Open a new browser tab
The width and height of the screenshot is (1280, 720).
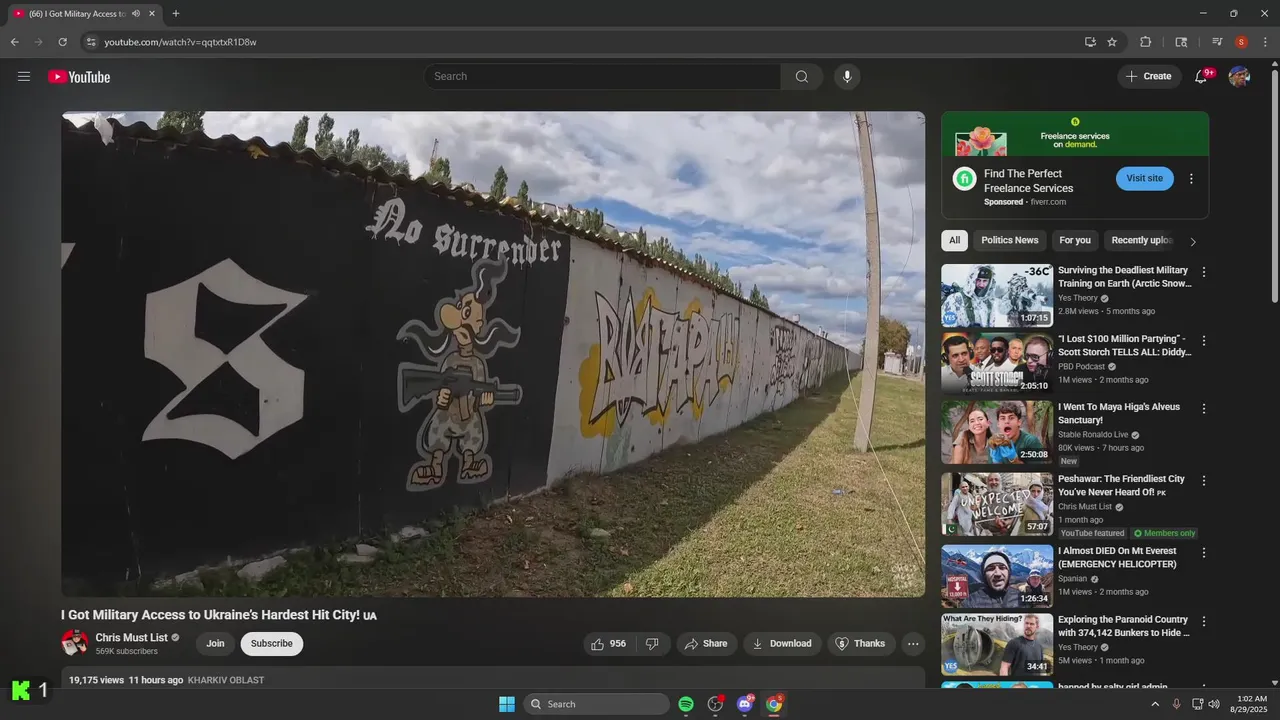pos(176,14)
